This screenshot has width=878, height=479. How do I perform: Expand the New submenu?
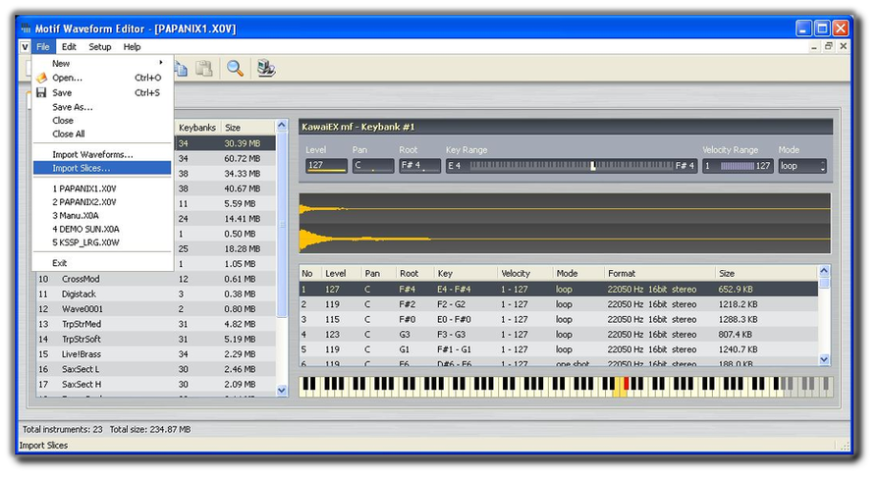tap(102, 63)
